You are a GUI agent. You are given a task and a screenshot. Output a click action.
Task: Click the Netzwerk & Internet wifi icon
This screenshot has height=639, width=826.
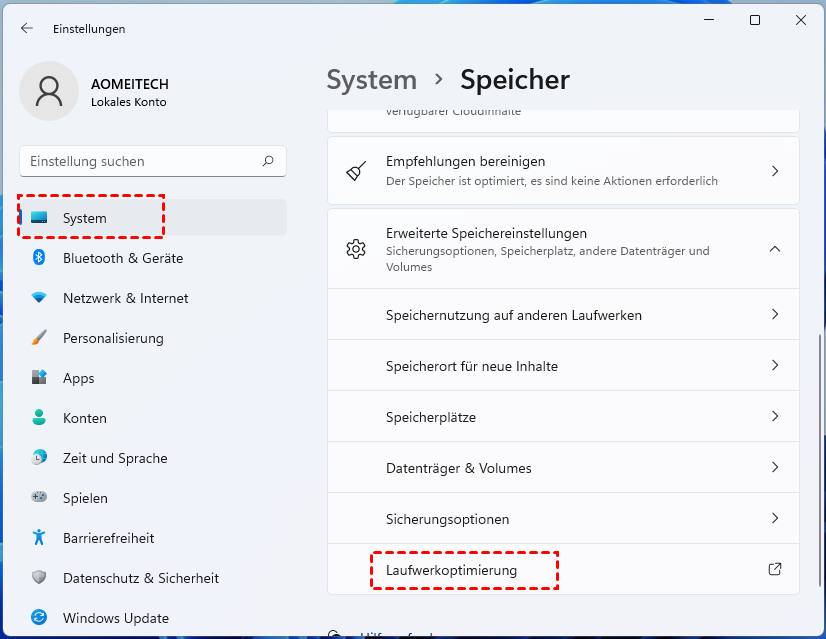coord(39,298)
